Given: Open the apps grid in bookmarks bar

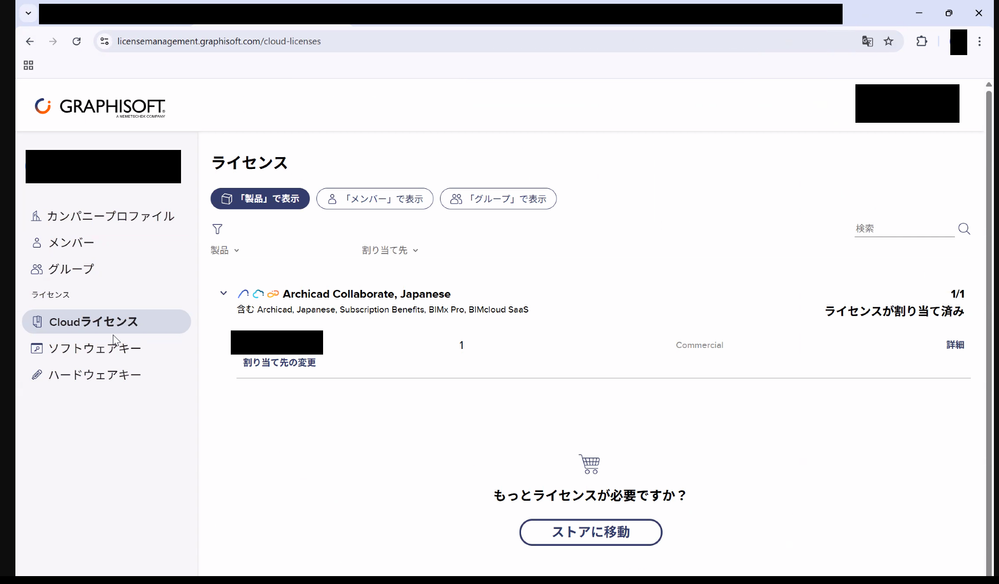Looking at the screenshot, I should pos(28,65).
